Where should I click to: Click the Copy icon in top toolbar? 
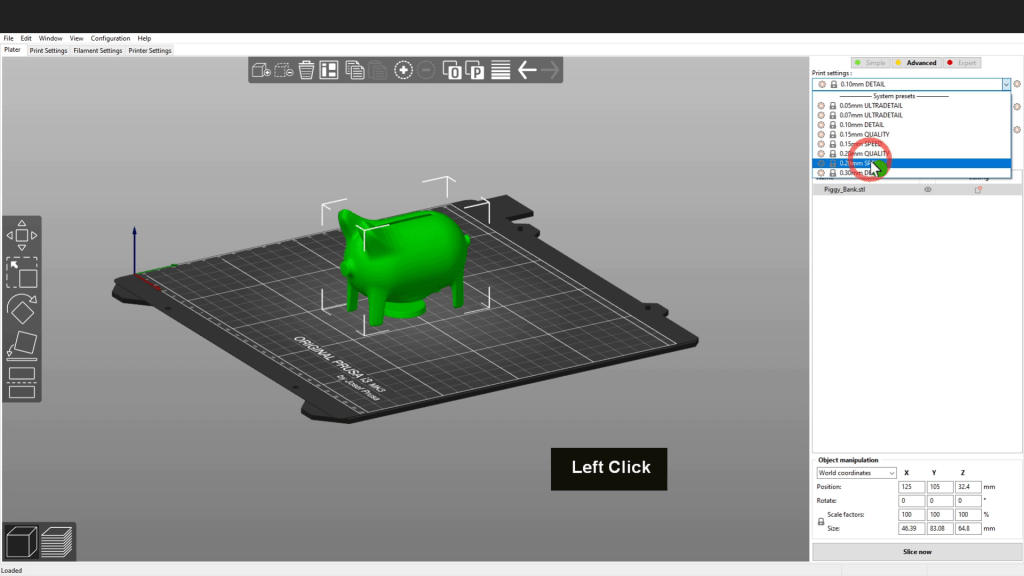click(x=354, y=70)
